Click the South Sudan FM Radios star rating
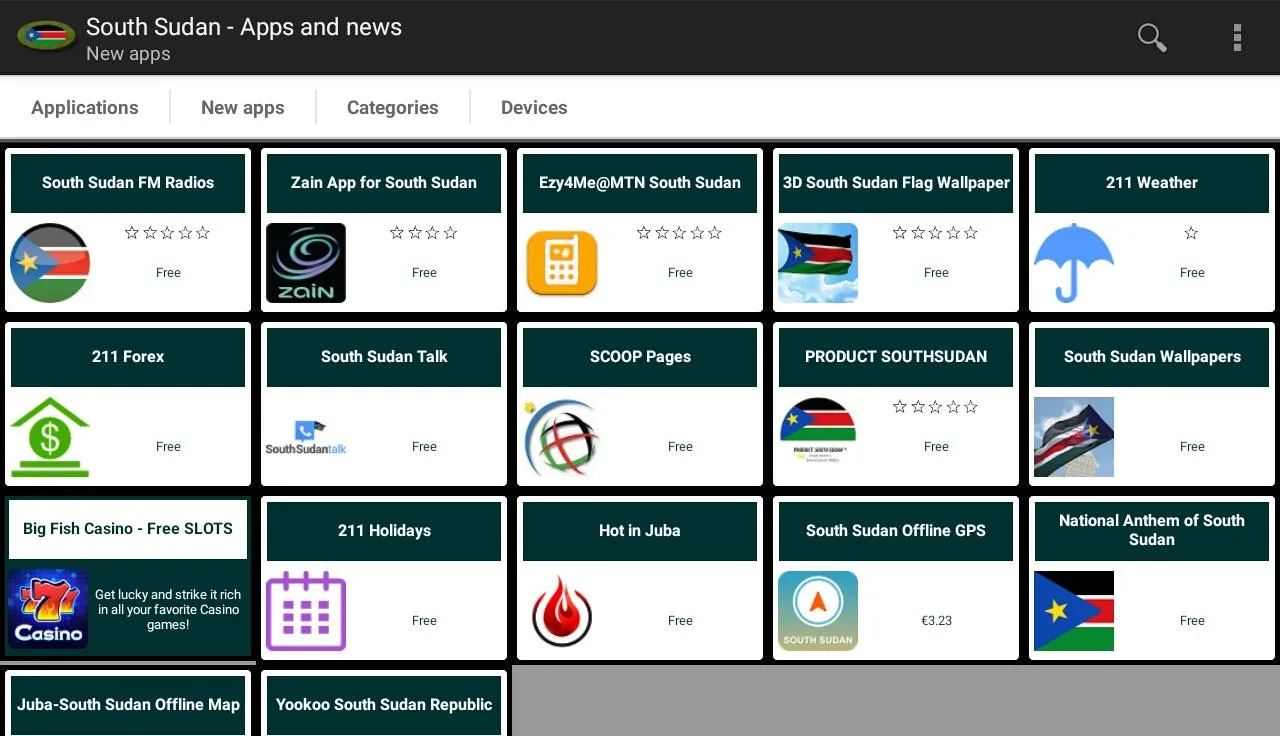Viewport: 1280px width, 736px height. click(168, 233)
